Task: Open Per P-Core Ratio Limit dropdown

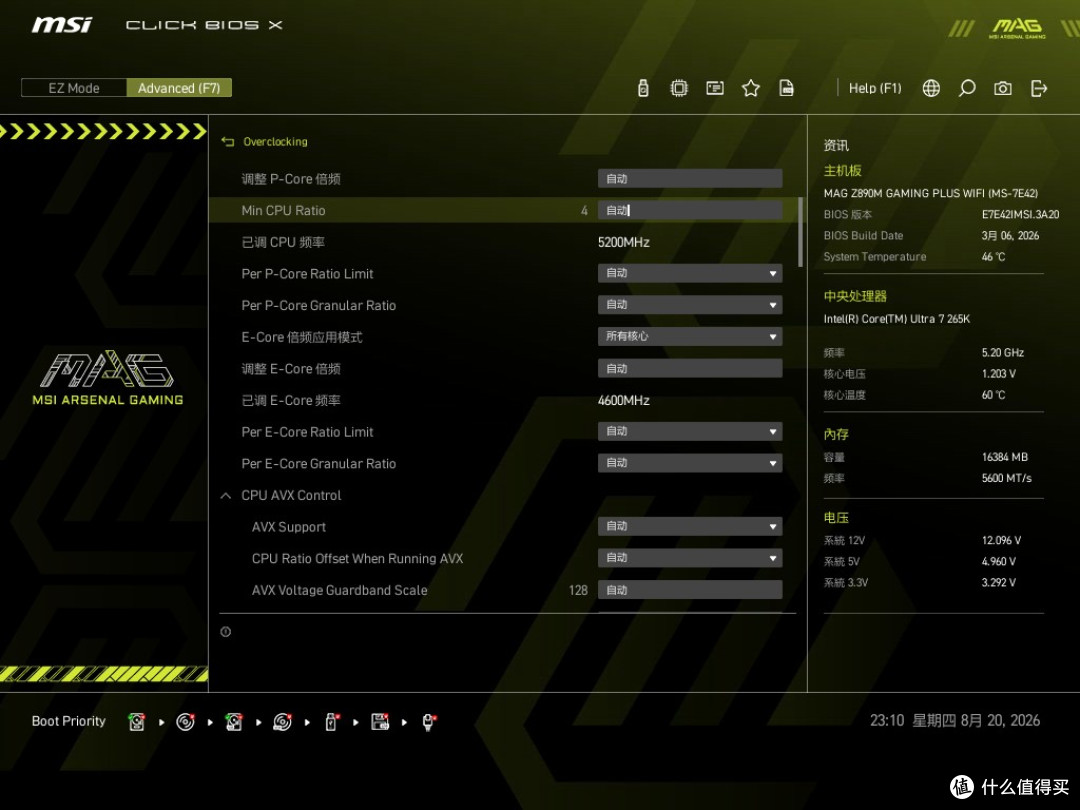Action: click(689, 273)
